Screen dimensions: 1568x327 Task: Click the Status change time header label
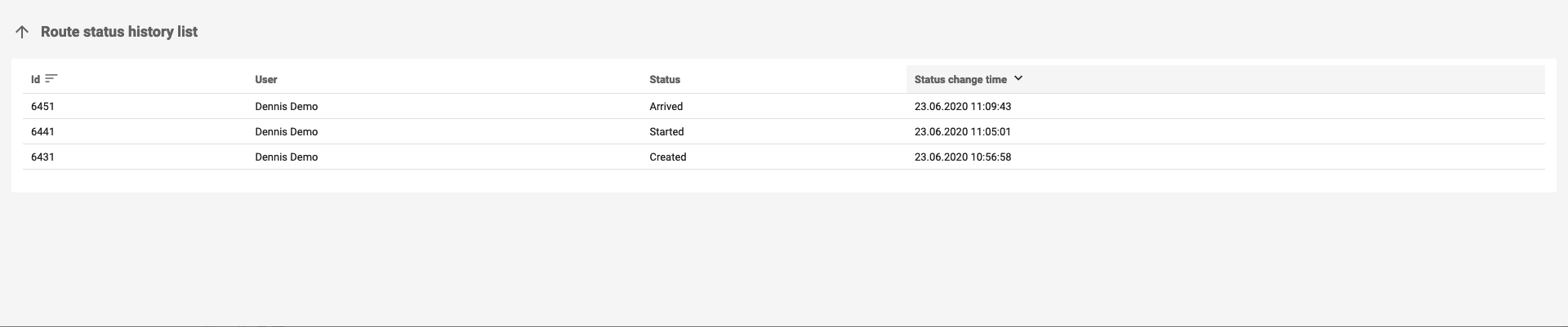pos(960,80)
